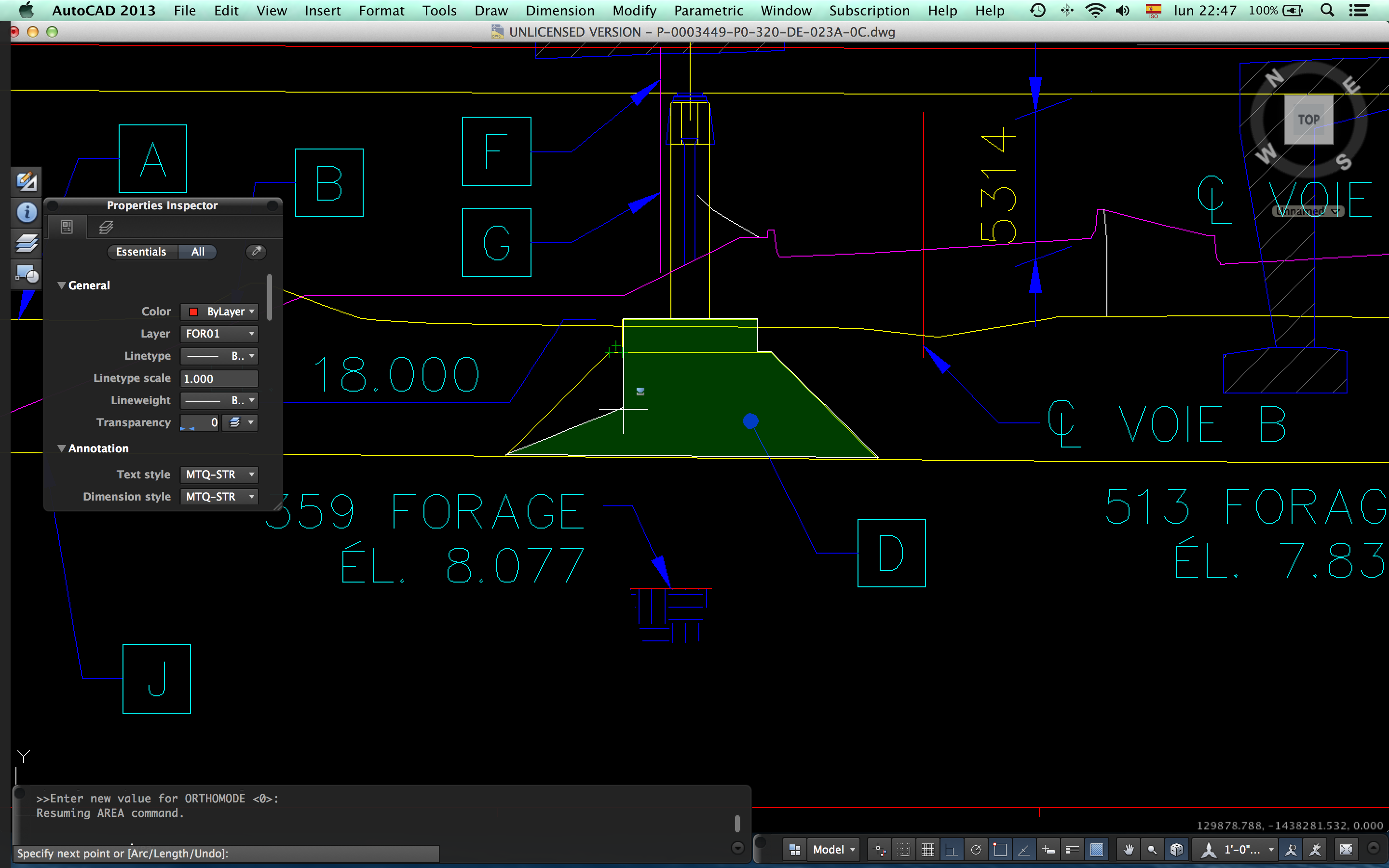Viewport: 1389px width, 868px height.
Task: Toggle Show/Hide Lineweight button
Action: coord(1072,849)
